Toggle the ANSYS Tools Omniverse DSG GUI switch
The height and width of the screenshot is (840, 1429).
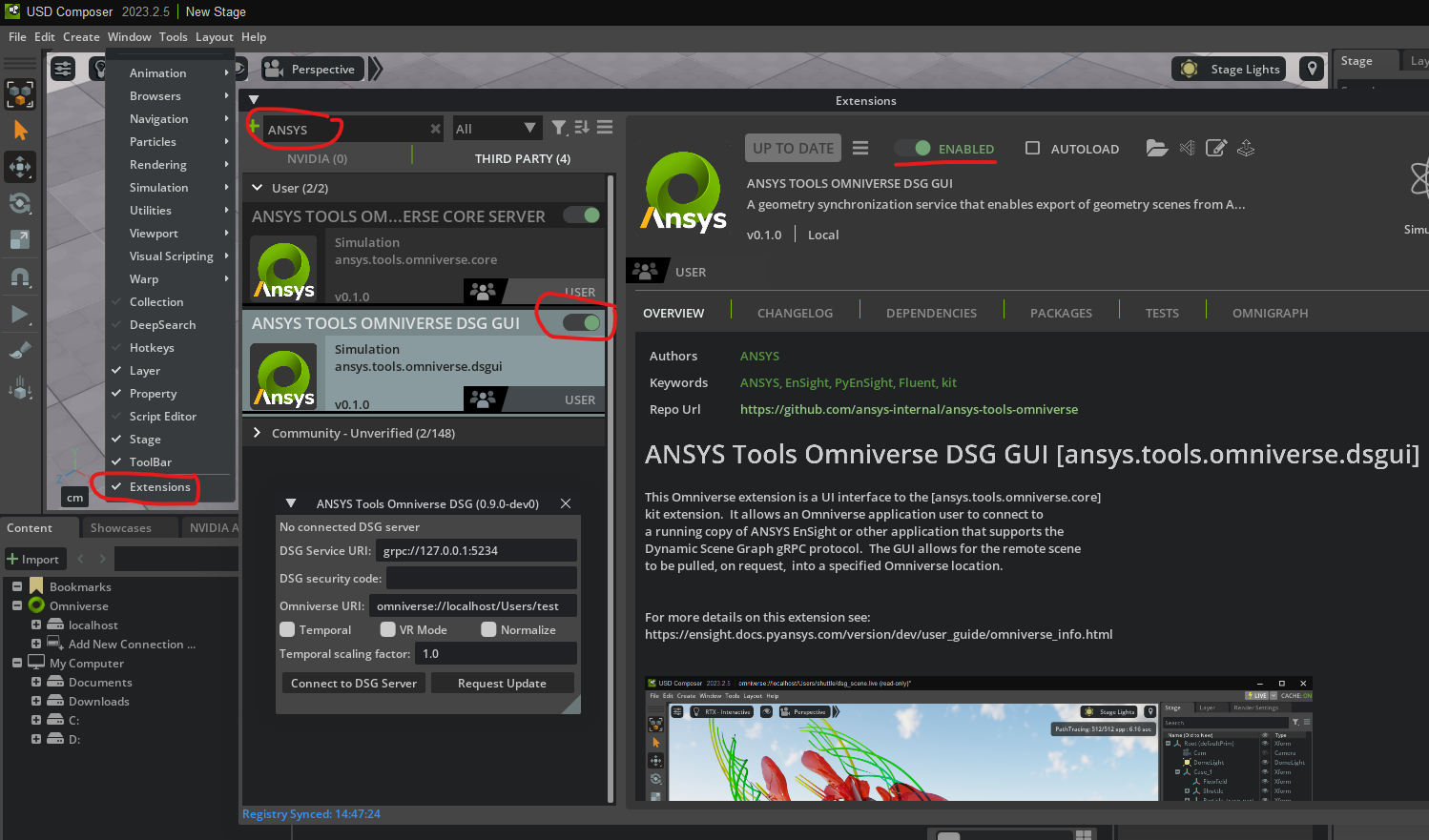pyautogui.click(x=581, y=322)
